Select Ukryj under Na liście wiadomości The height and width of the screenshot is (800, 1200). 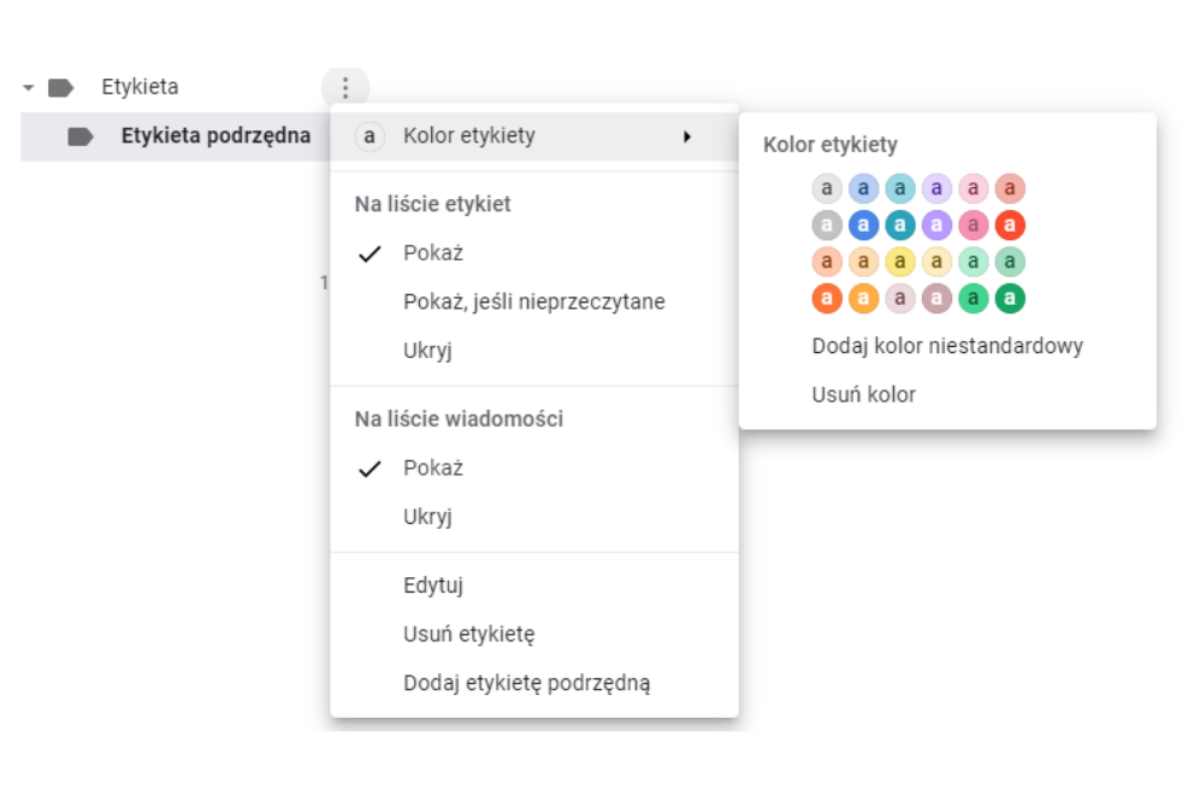pos(428,517)
